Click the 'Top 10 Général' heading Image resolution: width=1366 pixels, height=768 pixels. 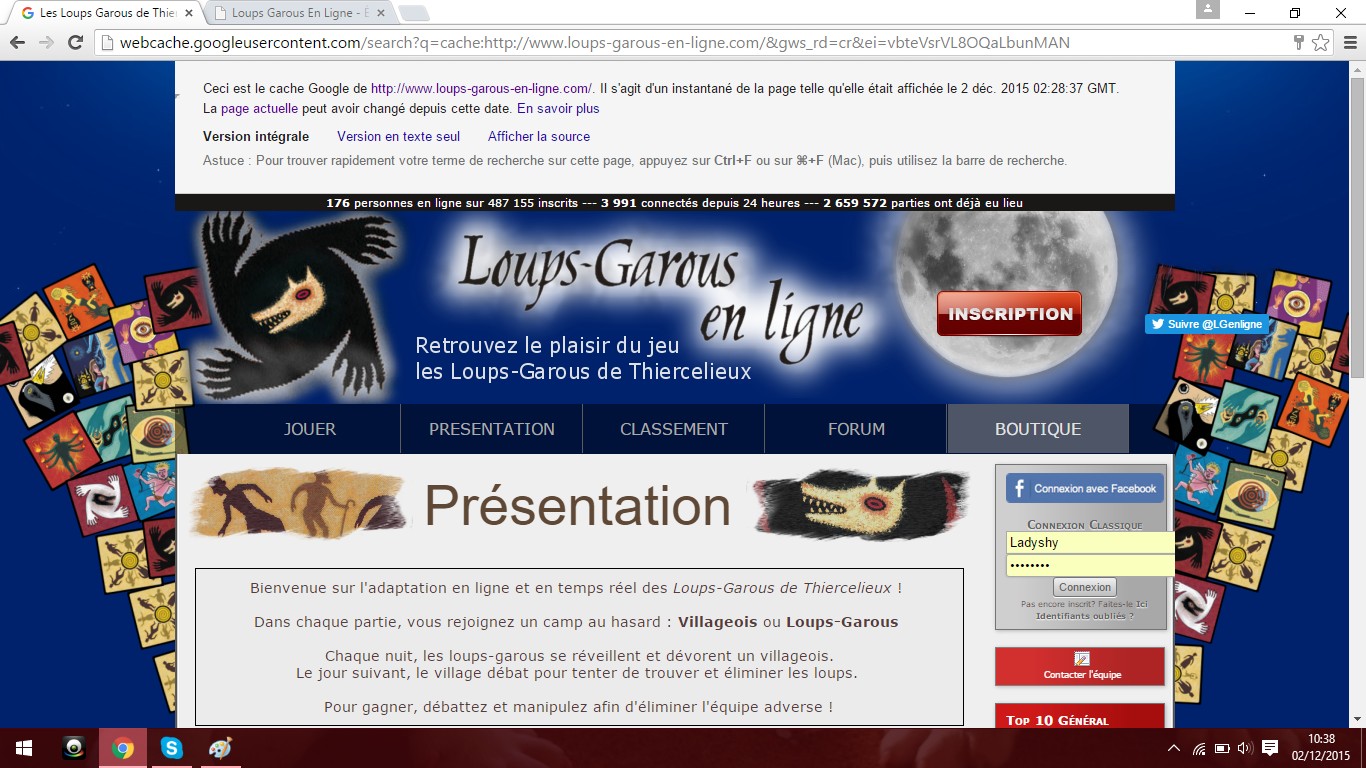(1057, 720)
